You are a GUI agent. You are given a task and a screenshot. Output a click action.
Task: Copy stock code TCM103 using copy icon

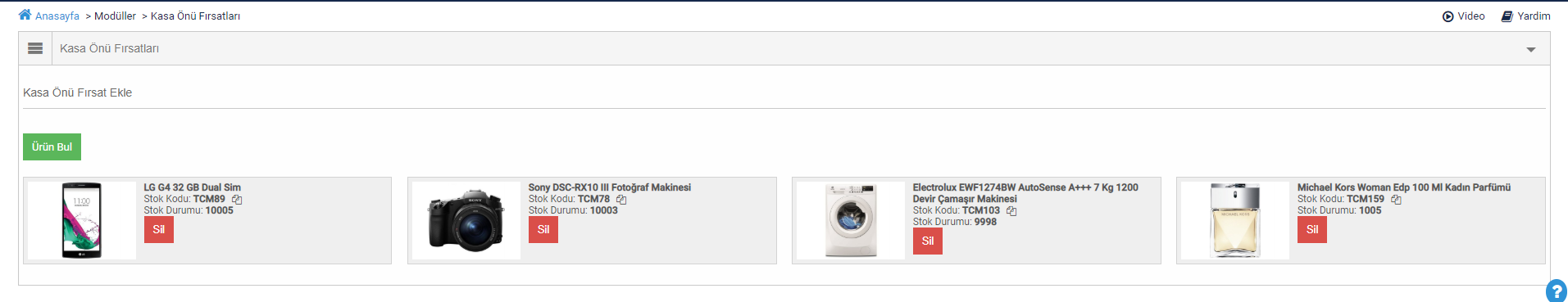point(1011,211)
